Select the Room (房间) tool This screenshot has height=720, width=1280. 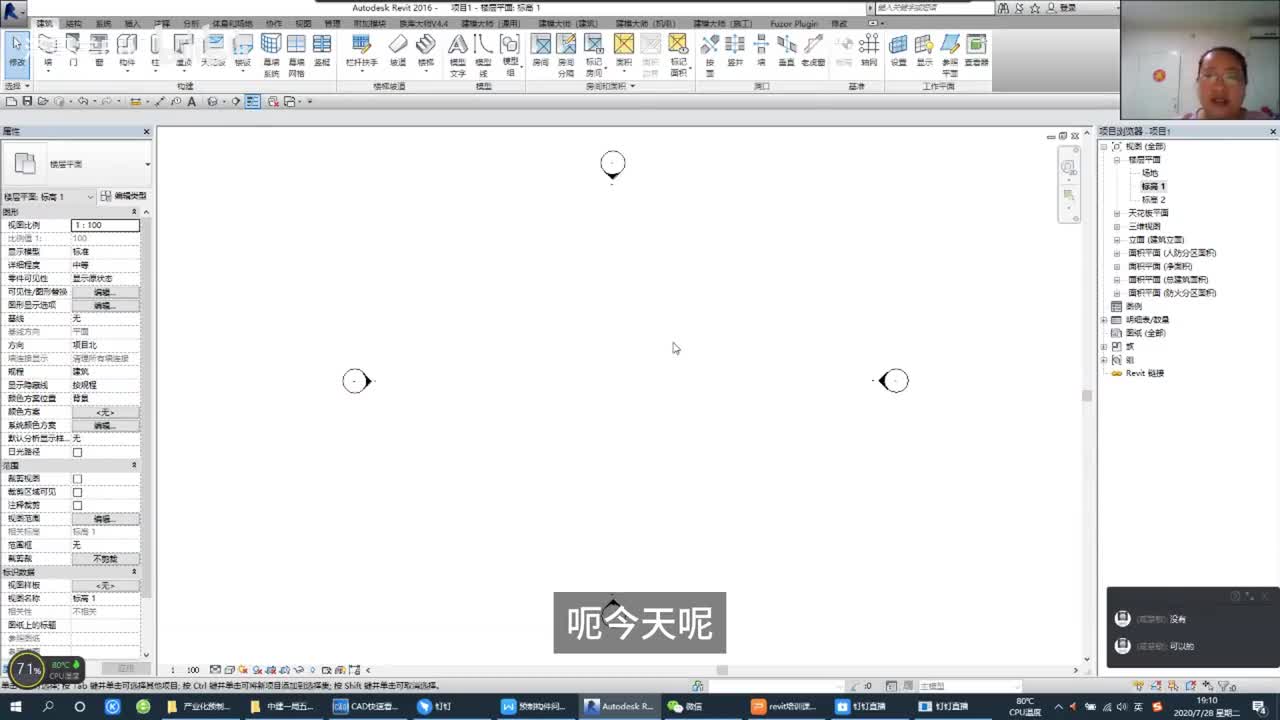click(x=541, y=50)
